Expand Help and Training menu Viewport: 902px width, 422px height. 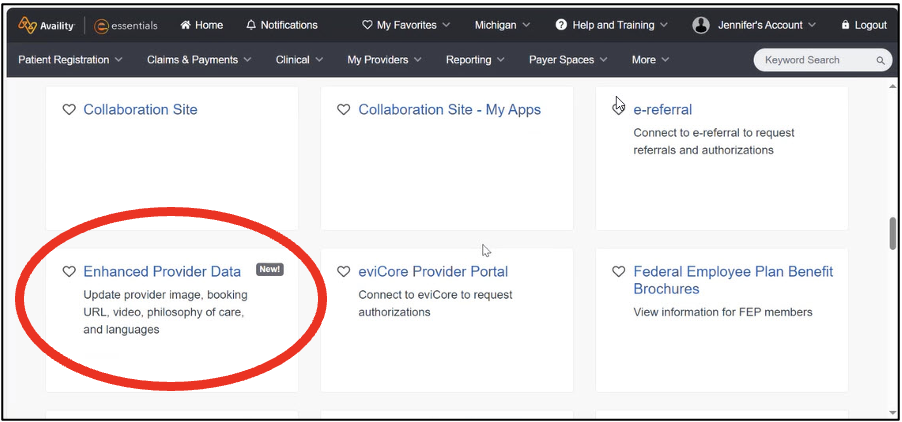tap(612, 25)
